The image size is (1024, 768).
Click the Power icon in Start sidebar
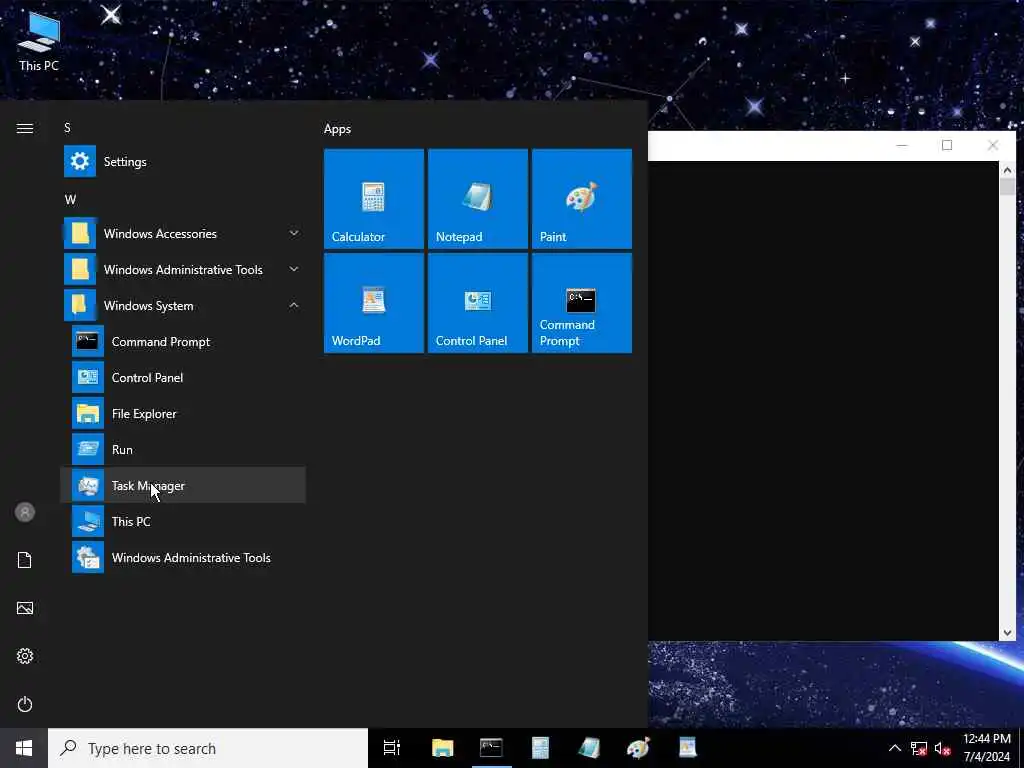tap(25, 704)
